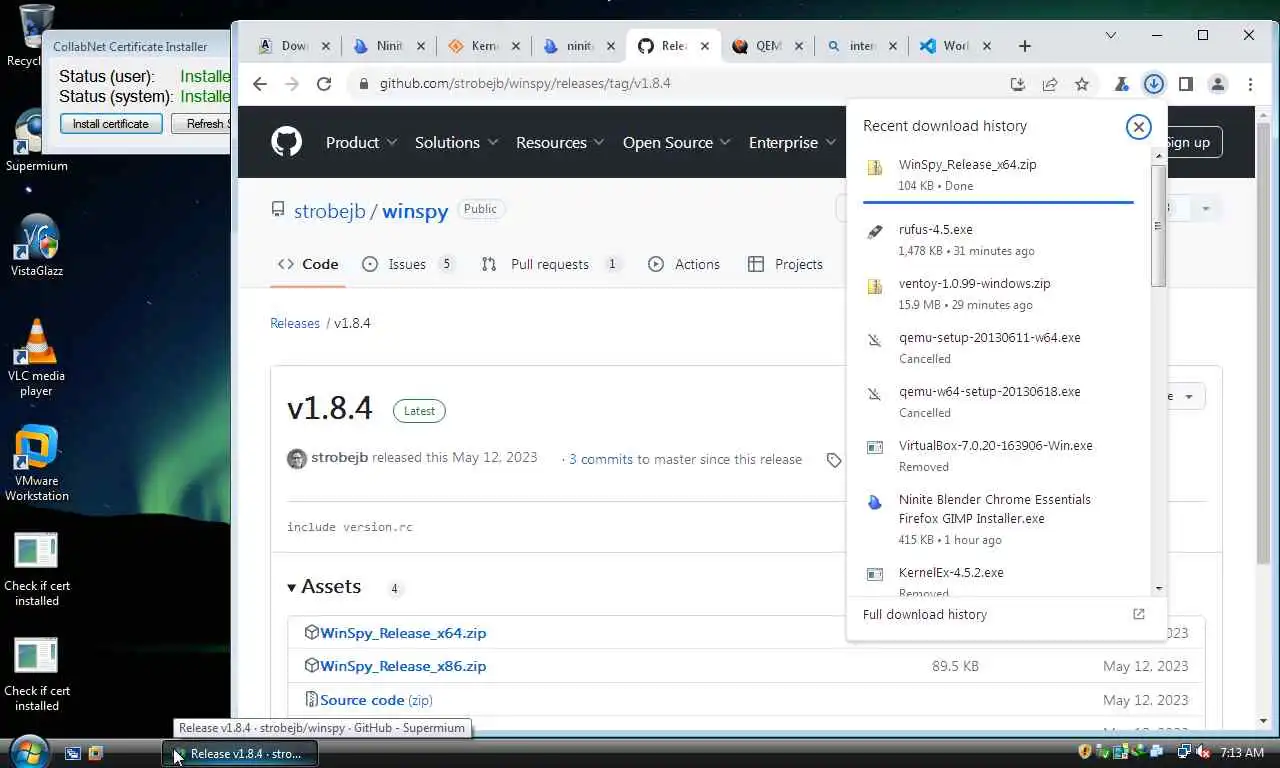Expand the Solutions menu on GitHub
This screenshot has height=768, width=1280.
coord(456,143)
